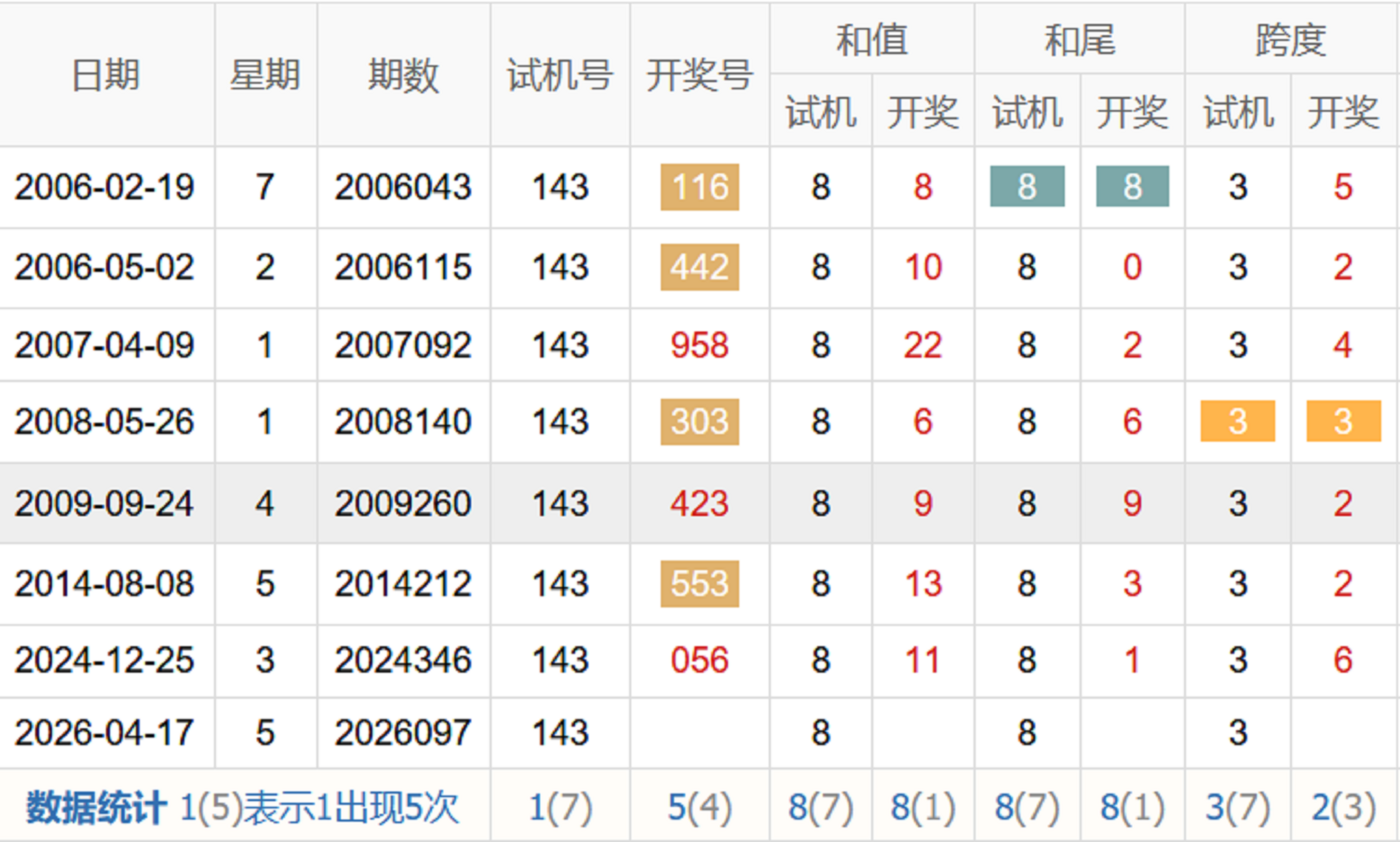Click issue number 2024346

click(403, 661)
